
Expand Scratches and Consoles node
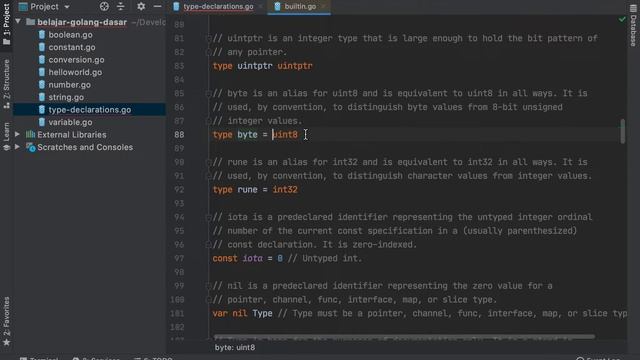18,147
